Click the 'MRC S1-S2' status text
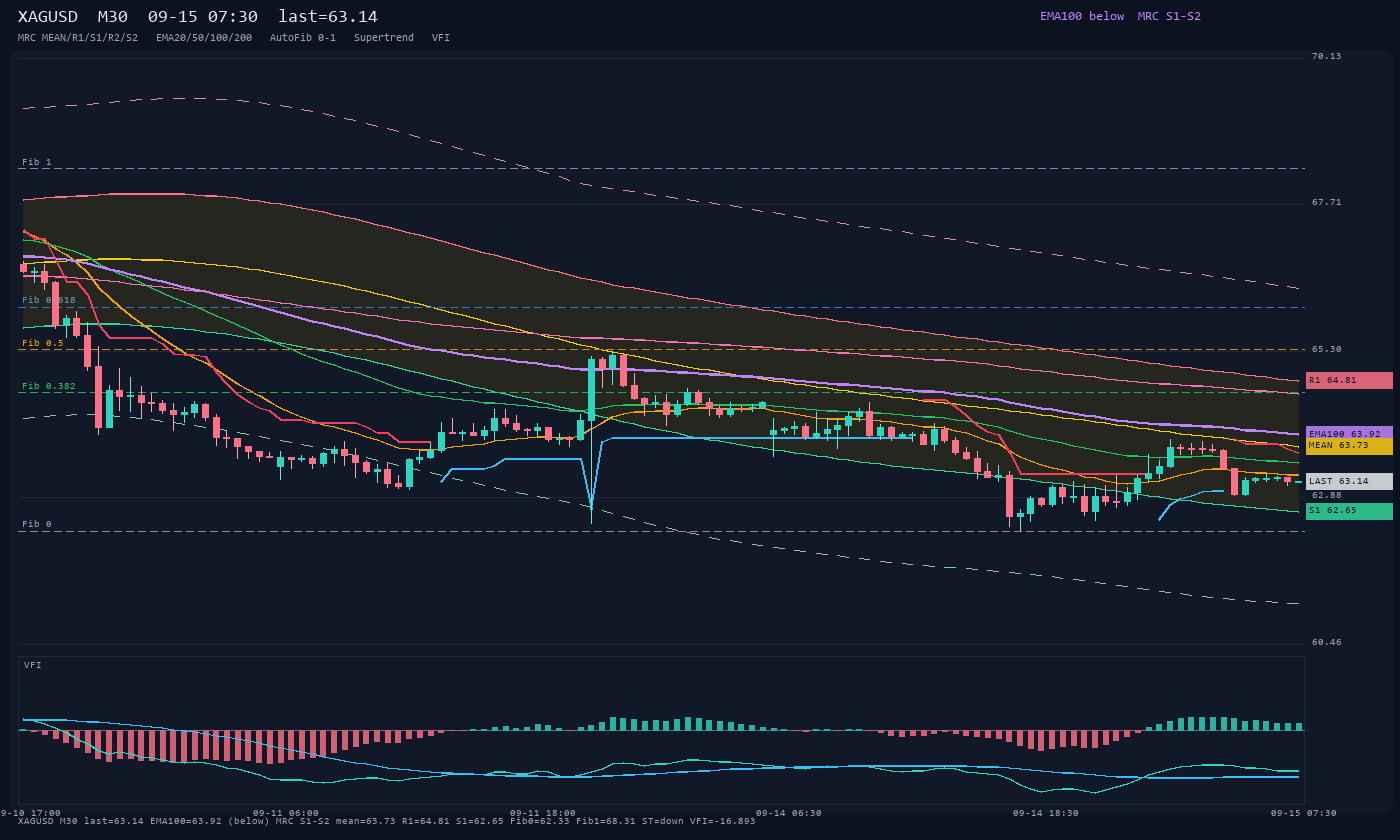This screenshot has height=840, width=1400. pyautogui.click(x=1169, y=16)
